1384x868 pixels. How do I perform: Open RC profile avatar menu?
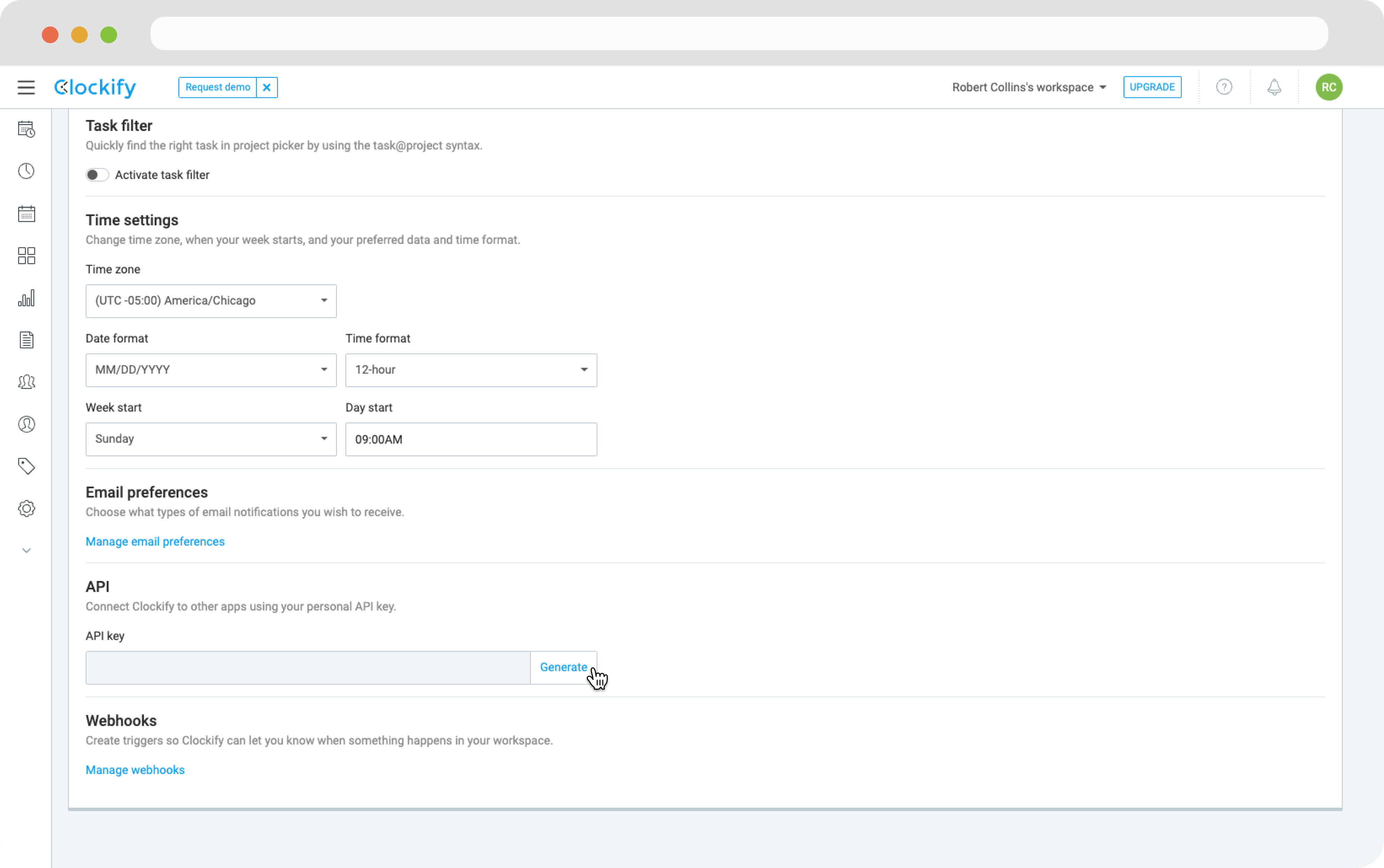pyautogui.click(x=1328, y=87)
